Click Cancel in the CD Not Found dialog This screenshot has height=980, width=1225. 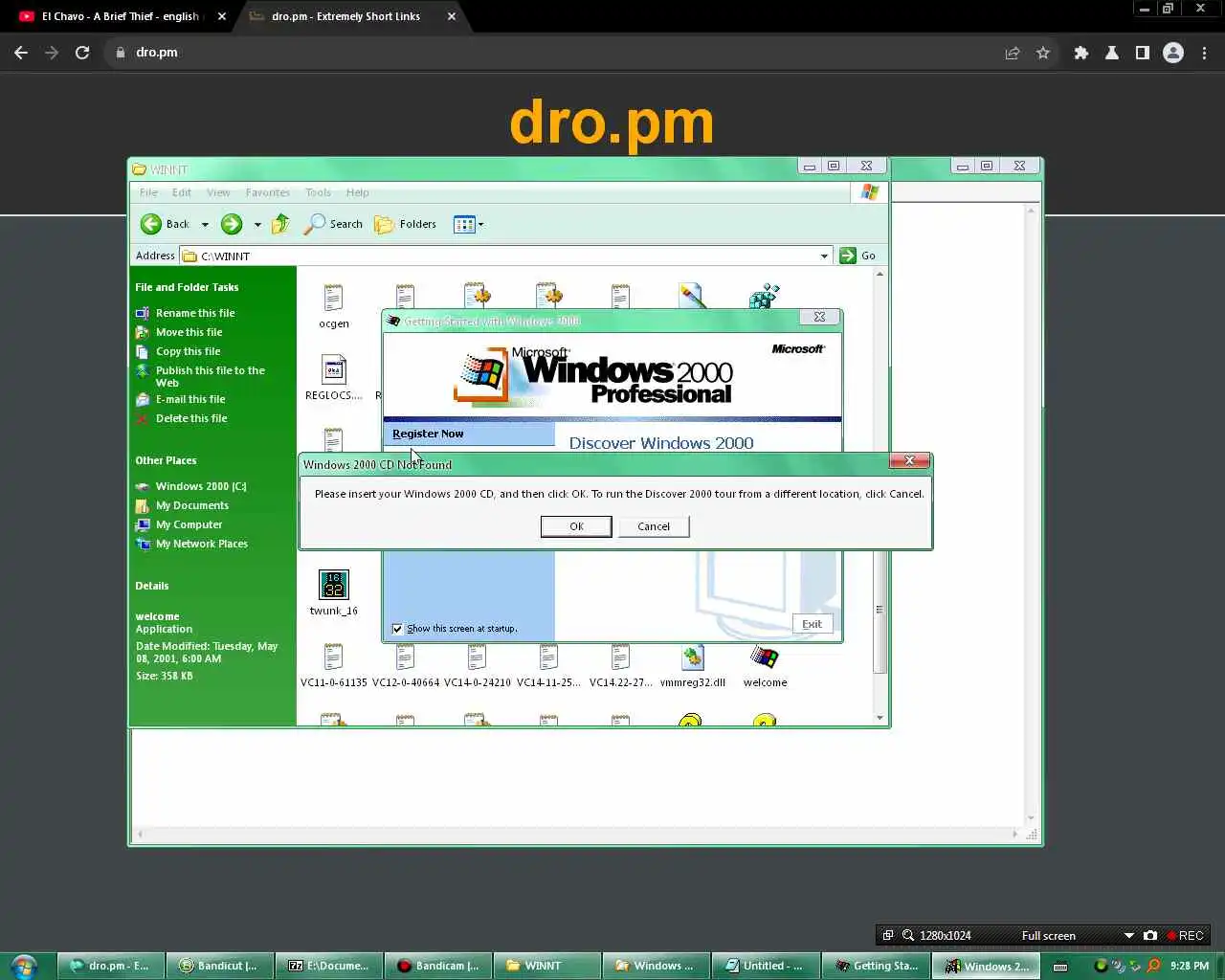654,526
